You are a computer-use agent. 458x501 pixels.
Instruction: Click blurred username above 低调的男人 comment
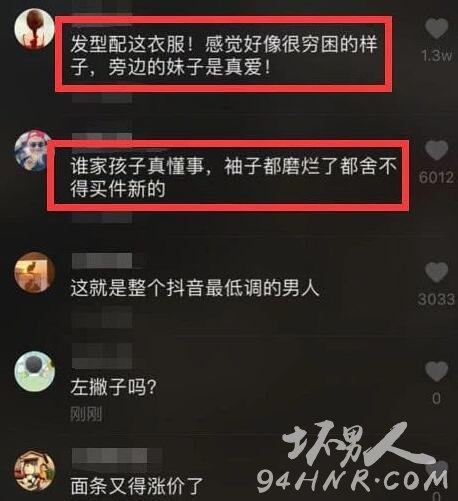tap(102, 261)
